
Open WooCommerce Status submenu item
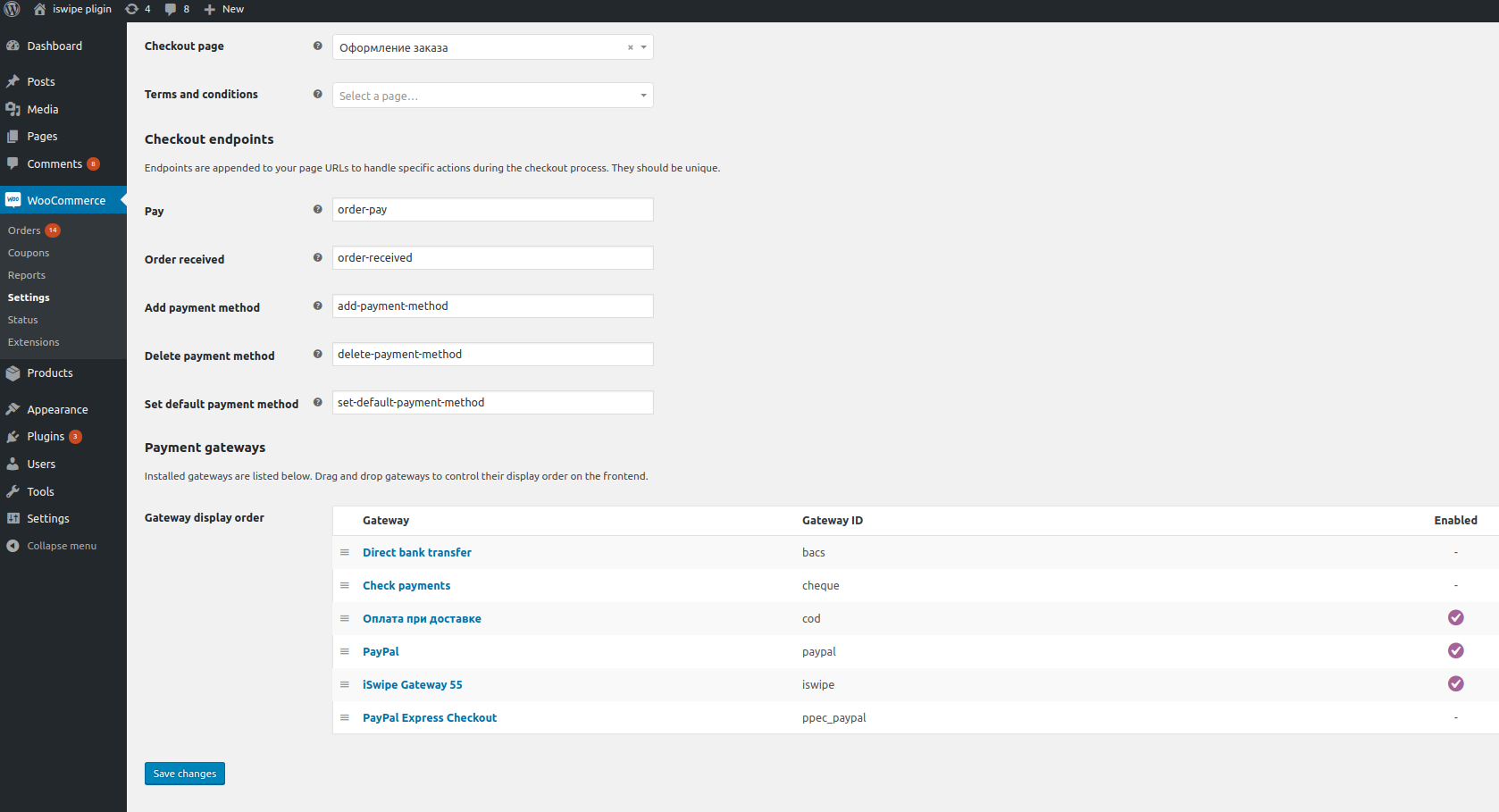pyautogui.click(x=23, y=320)
